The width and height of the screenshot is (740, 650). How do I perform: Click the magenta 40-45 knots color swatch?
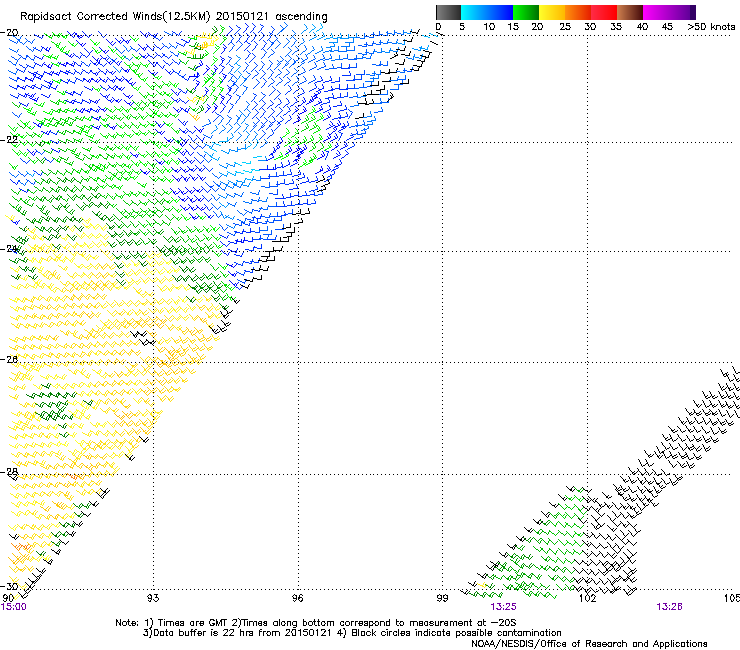(656, 12)
